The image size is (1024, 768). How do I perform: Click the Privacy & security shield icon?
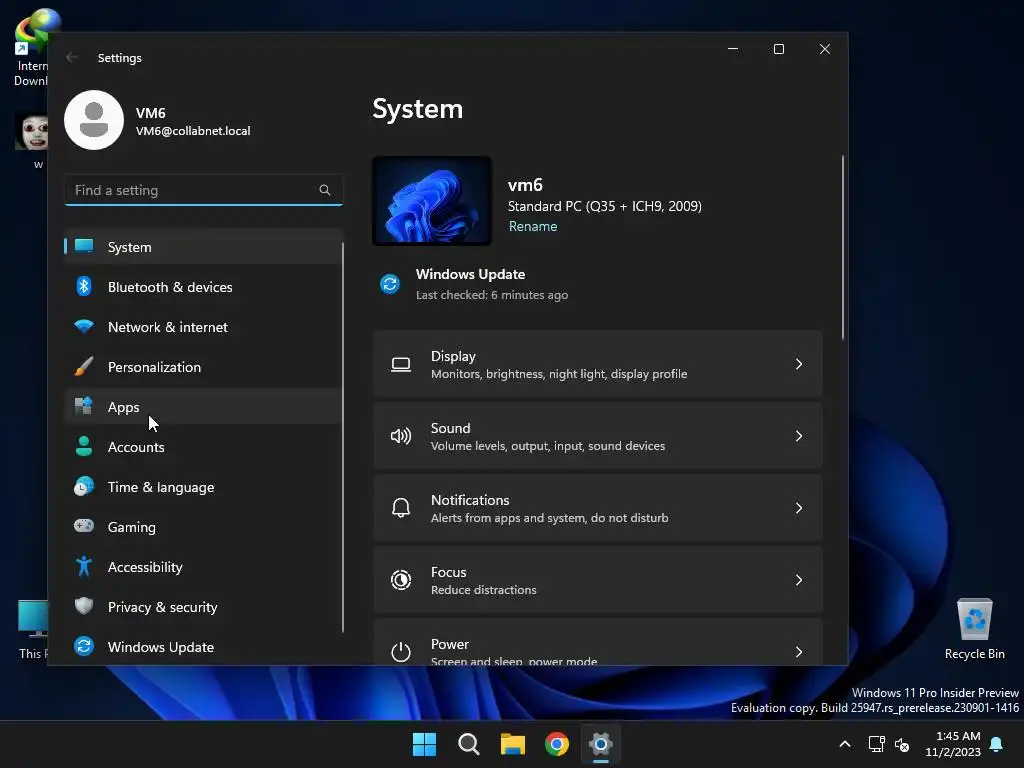[84, 606]
